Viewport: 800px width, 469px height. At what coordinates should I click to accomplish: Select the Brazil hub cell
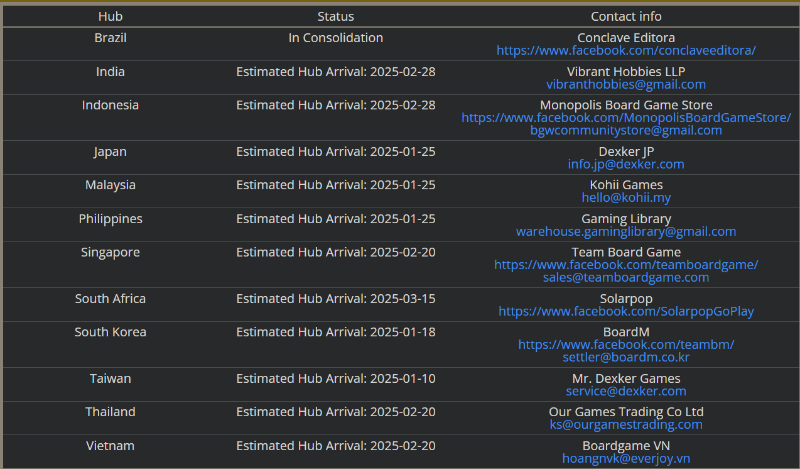click(x=110, y=38)
